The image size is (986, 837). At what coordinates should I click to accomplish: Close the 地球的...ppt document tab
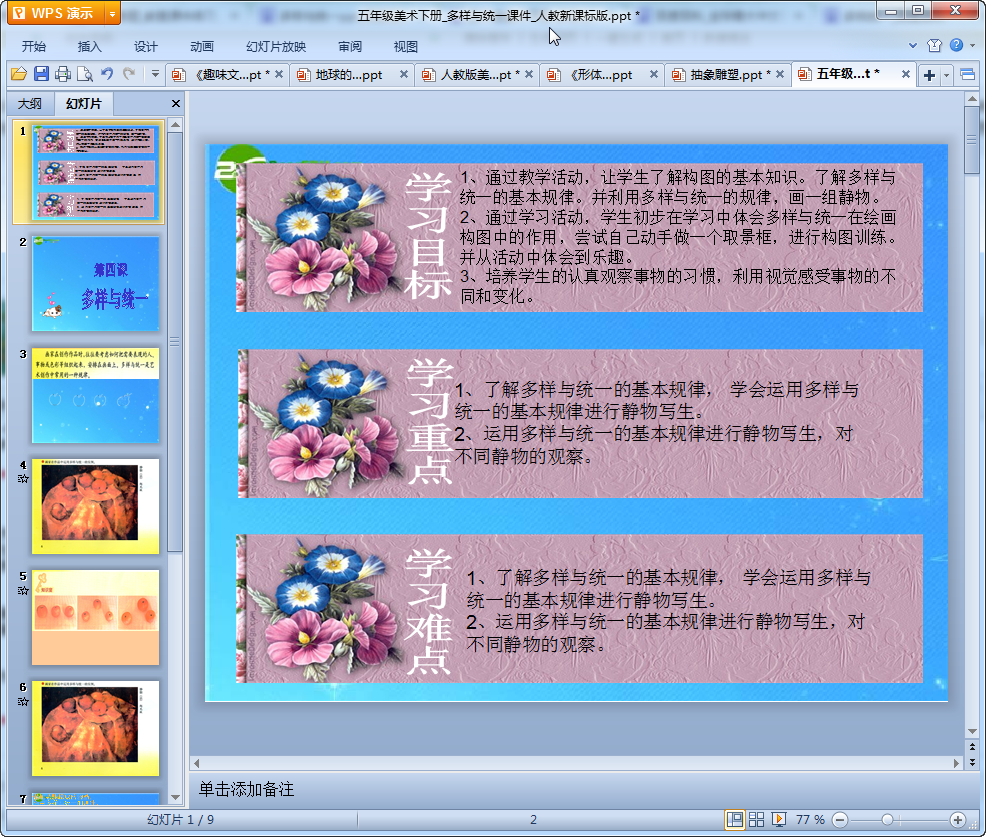tap(404, 74)
